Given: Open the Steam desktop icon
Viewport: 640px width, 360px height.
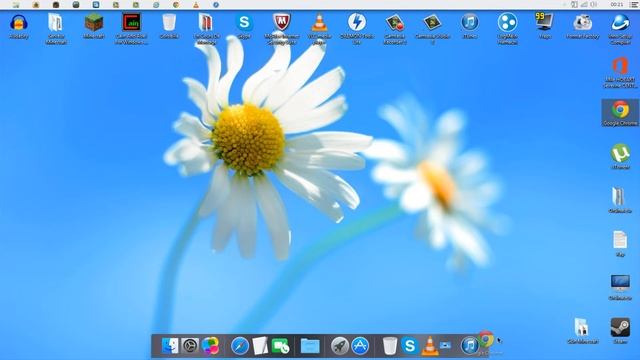Looking at the screenshot, I should click(x=620, y=328).
